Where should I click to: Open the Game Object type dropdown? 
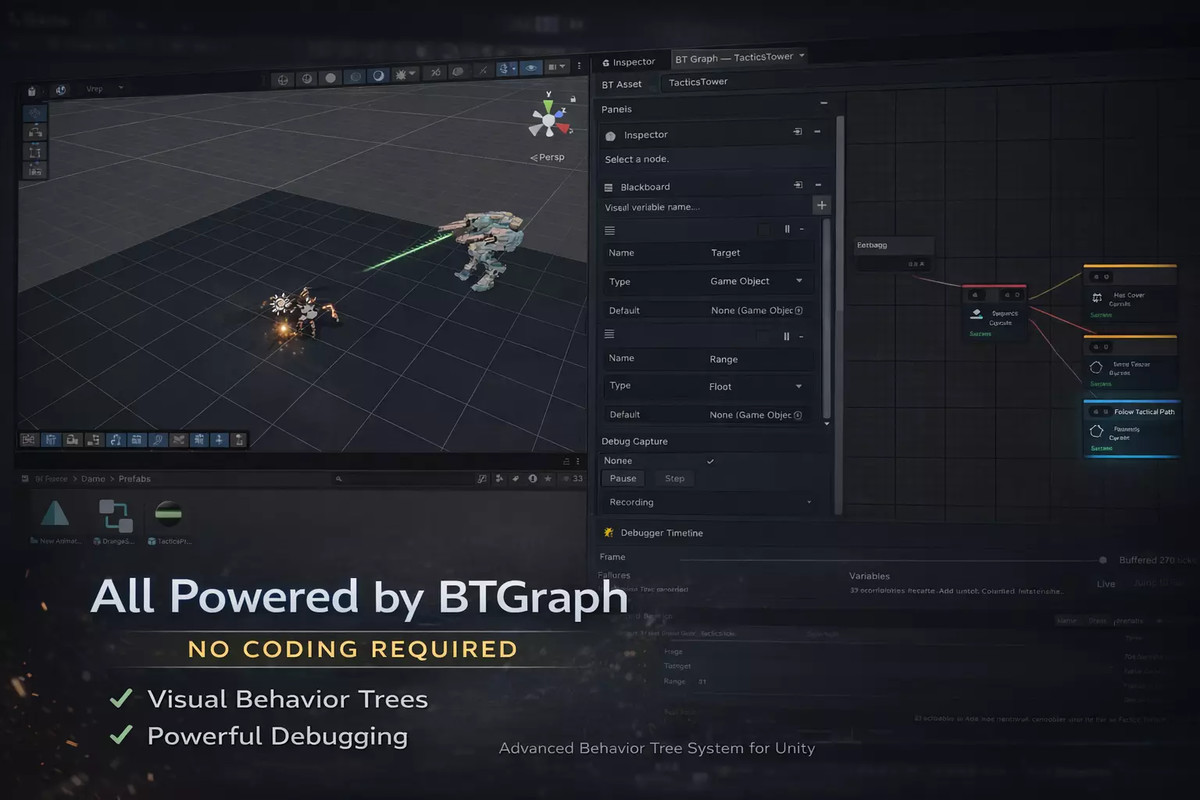(x=757, y=281)
